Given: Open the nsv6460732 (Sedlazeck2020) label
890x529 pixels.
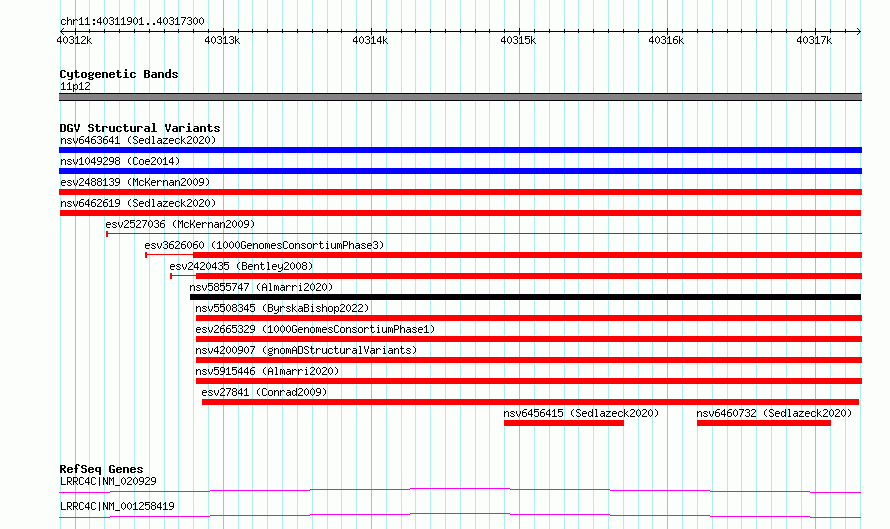Looking at the screenshot, I should 774,413.
